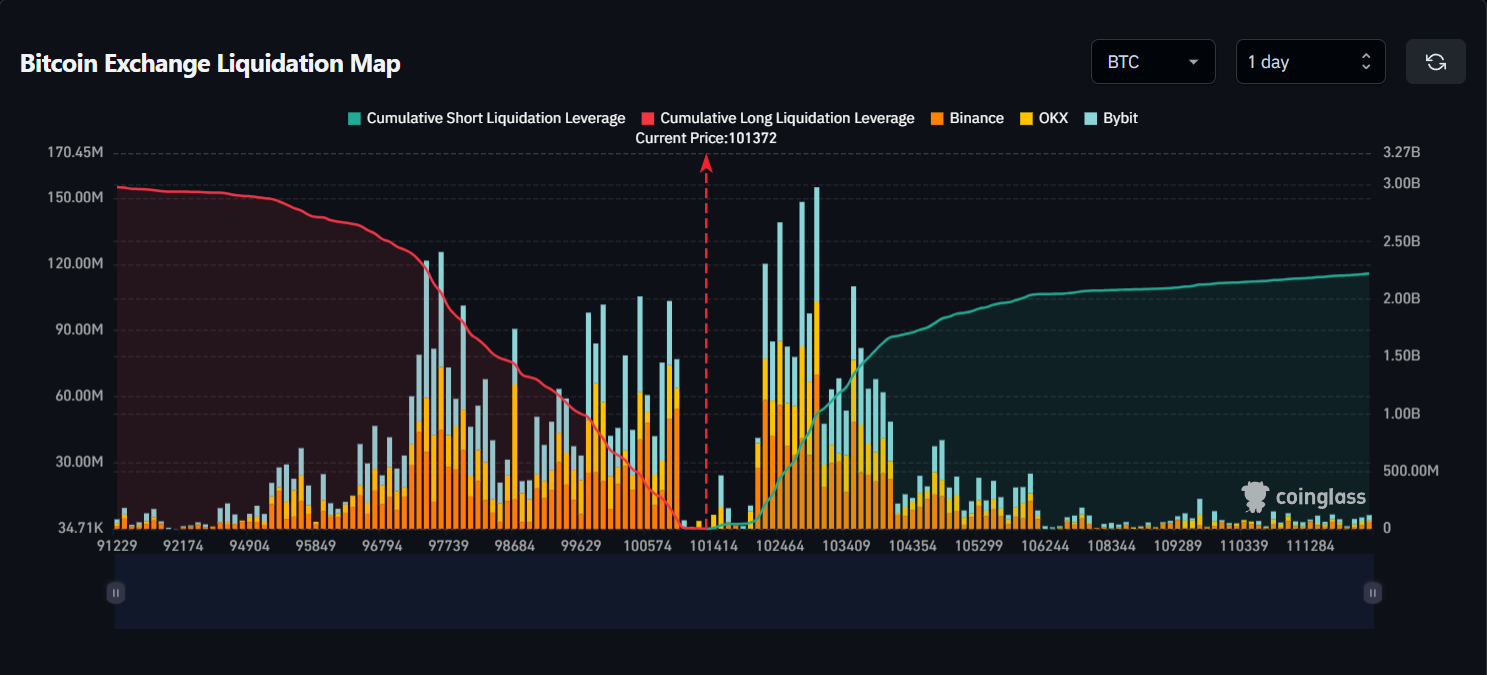
Task: Click the right handle of the range slider
Action: click(x=1373, y=593)
